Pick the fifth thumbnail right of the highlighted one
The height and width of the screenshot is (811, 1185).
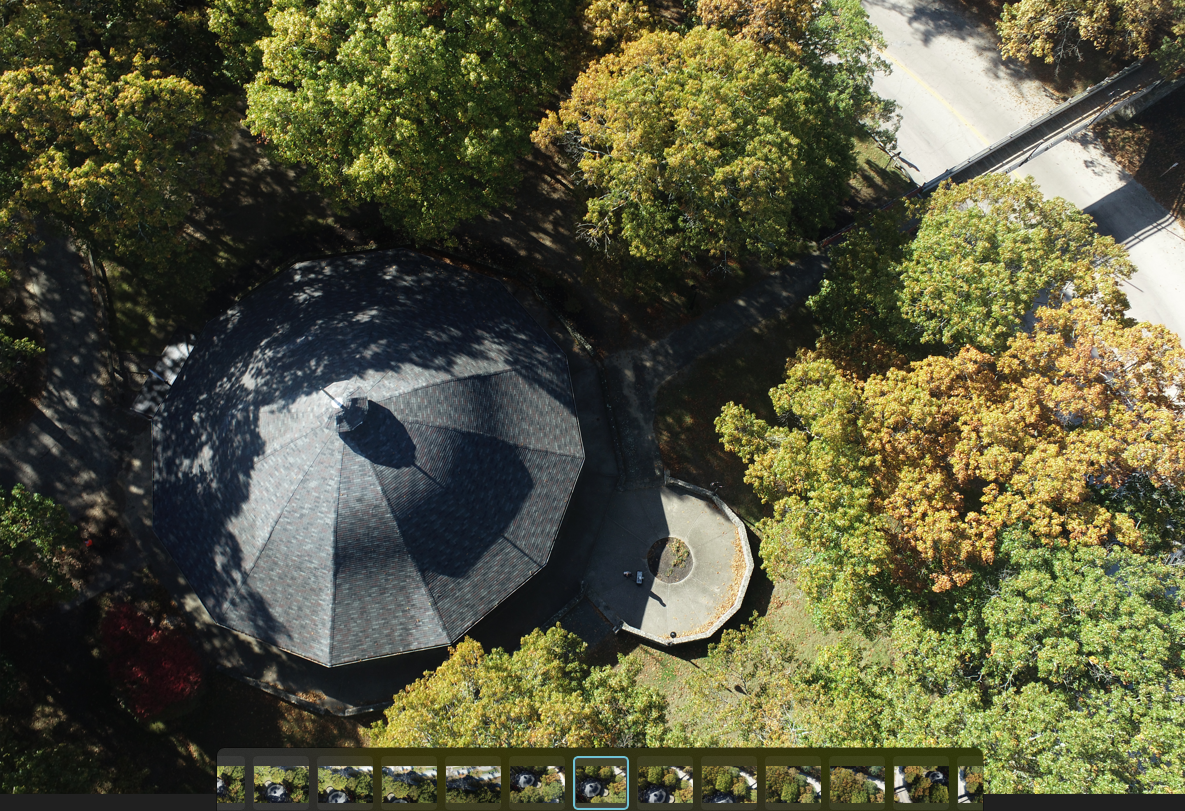[921, 784]
